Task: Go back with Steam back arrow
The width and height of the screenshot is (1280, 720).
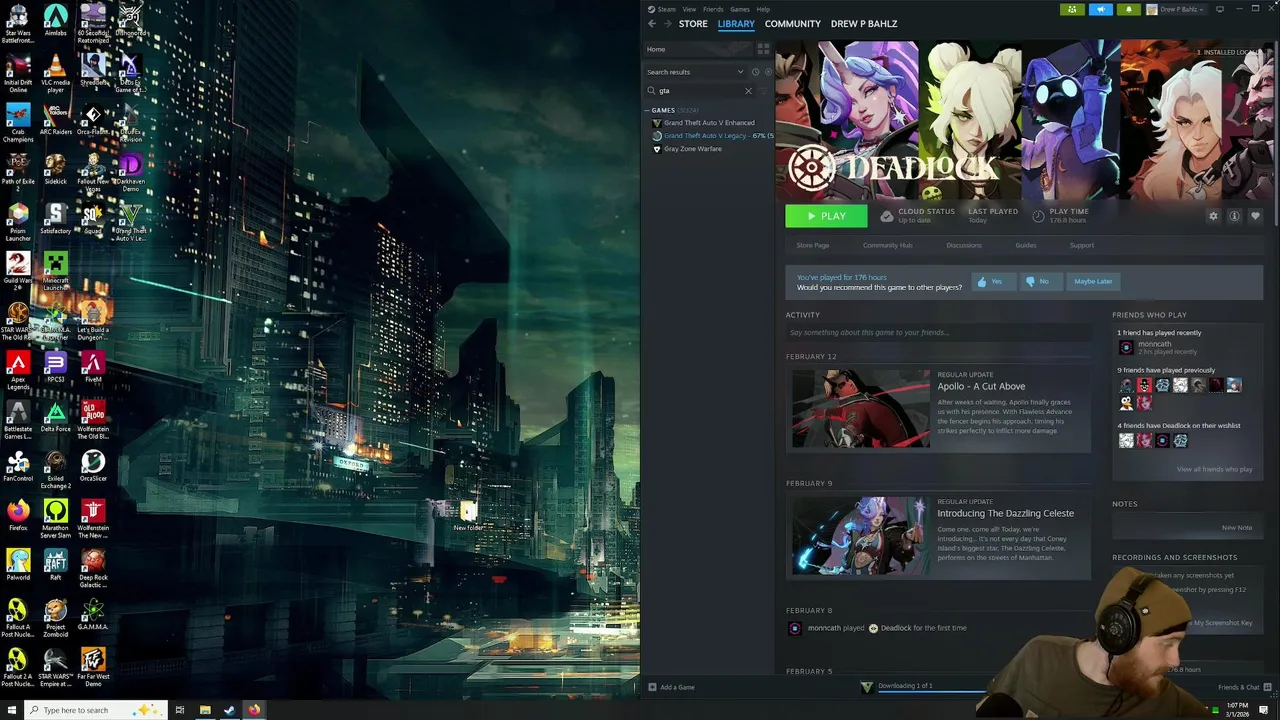Action: [652, 24]
